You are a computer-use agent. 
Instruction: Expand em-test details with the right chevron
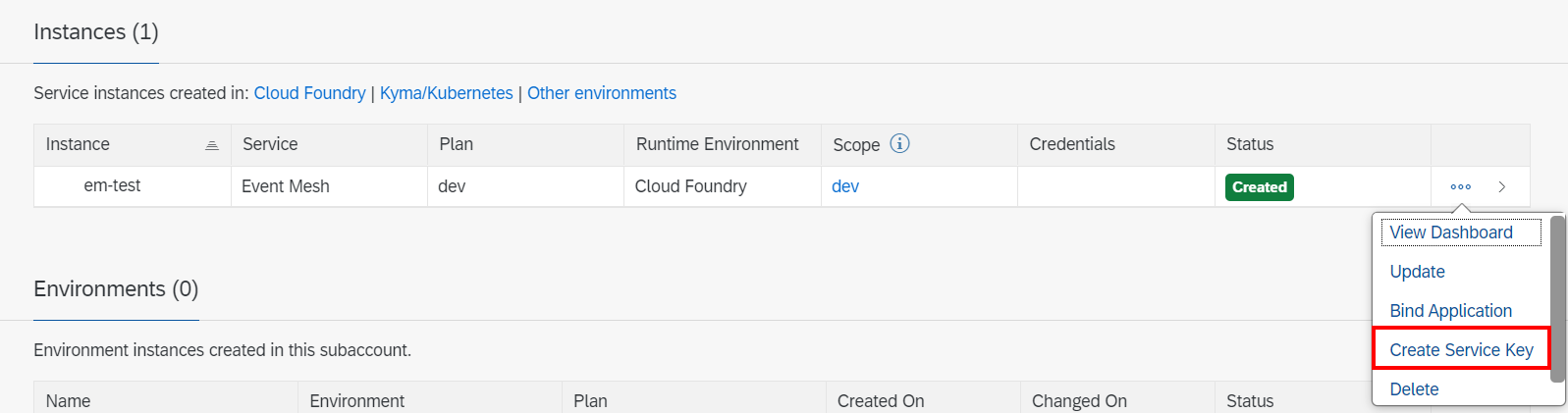(1502, 186)
